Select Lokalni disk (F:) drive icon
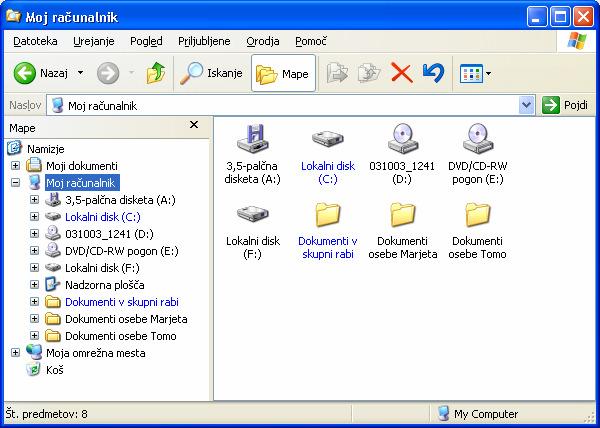The image size is (600, 428). [x=253, y=213]
